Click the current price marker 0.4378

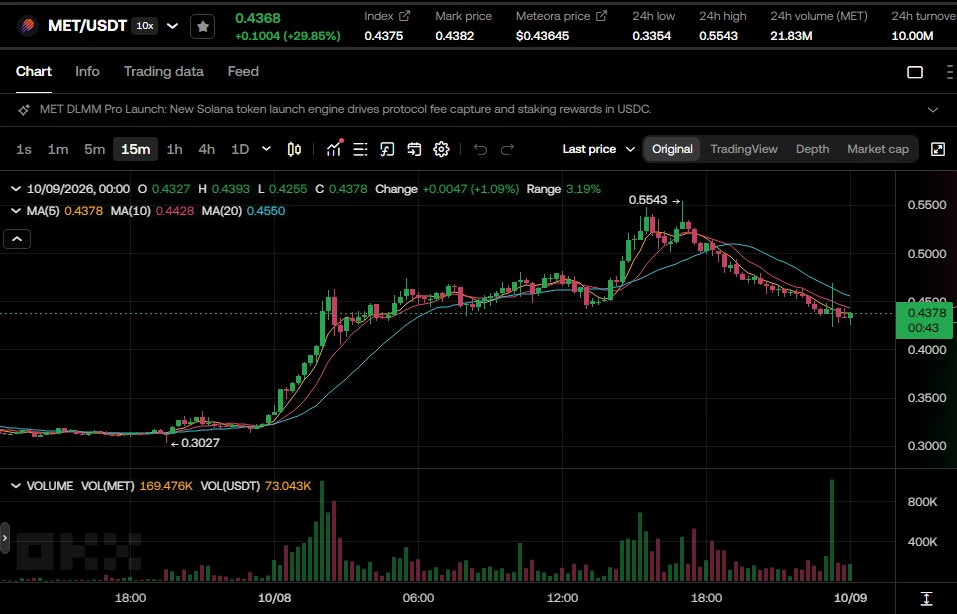point(923,320)
